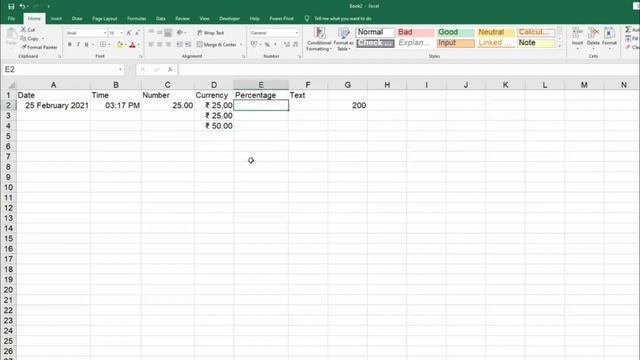The width and height of the screenshot is (640, 360).
Task: Center text horizontally in the Alignment group
Action: 160,44
